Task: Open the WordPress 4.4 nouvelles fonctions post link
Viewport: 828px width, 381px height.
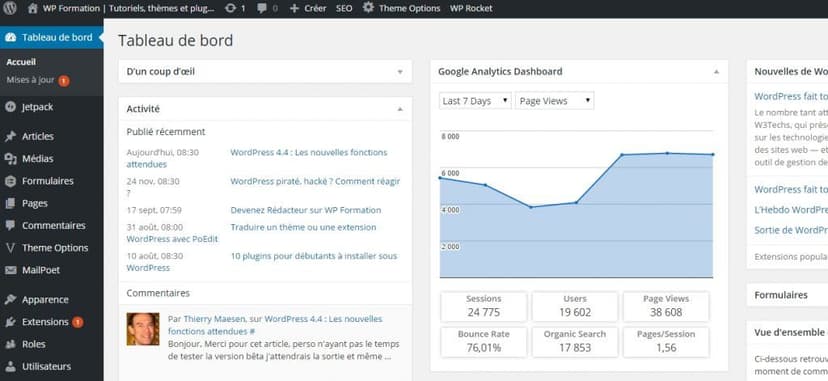Action: pos(308,153)
